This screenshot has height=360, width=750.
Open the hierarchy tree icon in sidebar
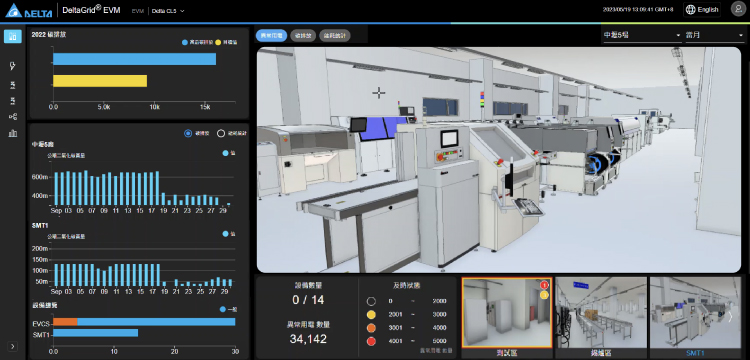[x=13, y=117]
